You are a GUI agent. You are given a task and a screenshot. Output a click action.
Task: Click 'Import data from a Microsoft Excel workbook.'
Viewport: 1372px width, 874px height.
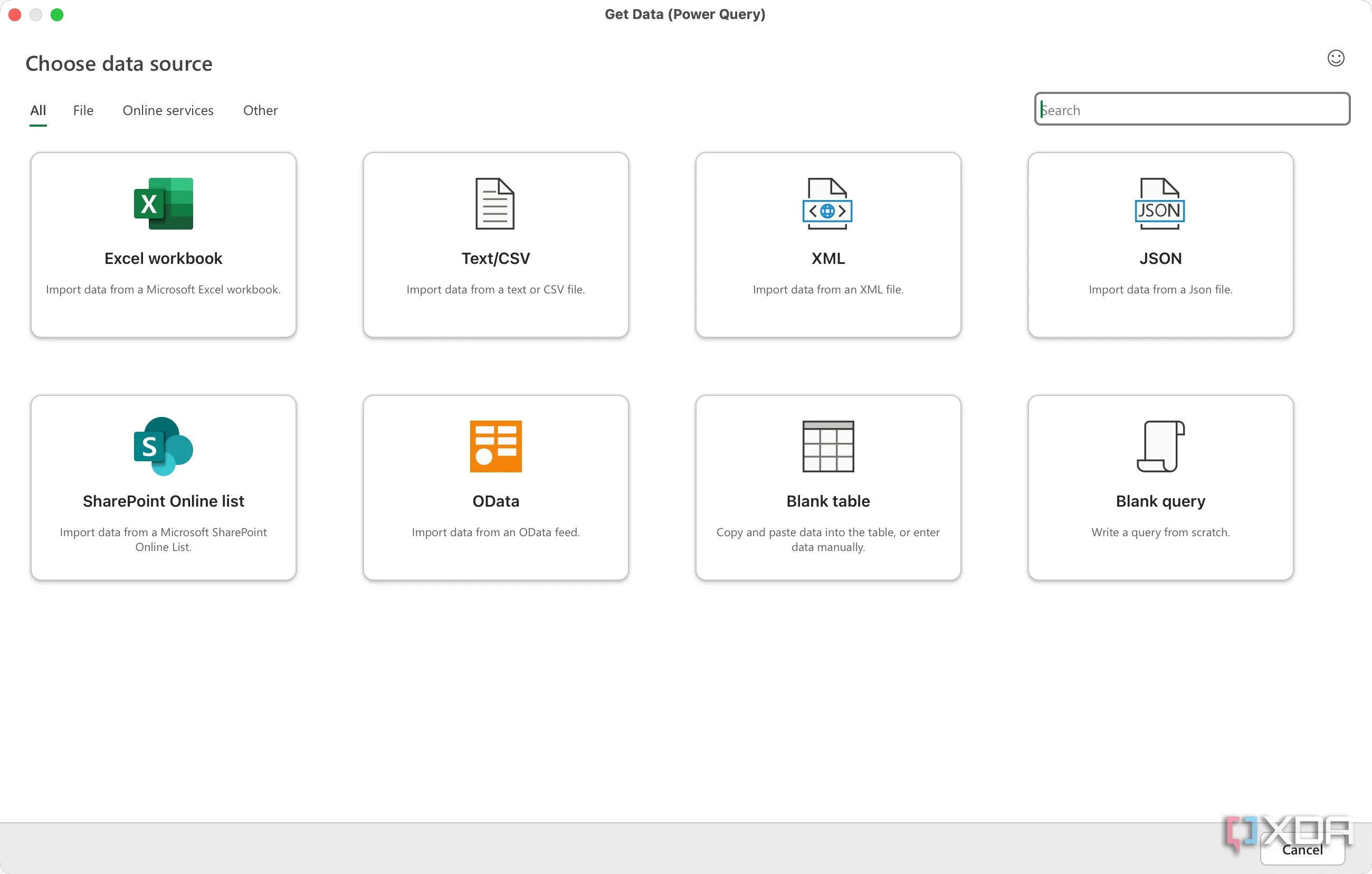pos(164,289)
